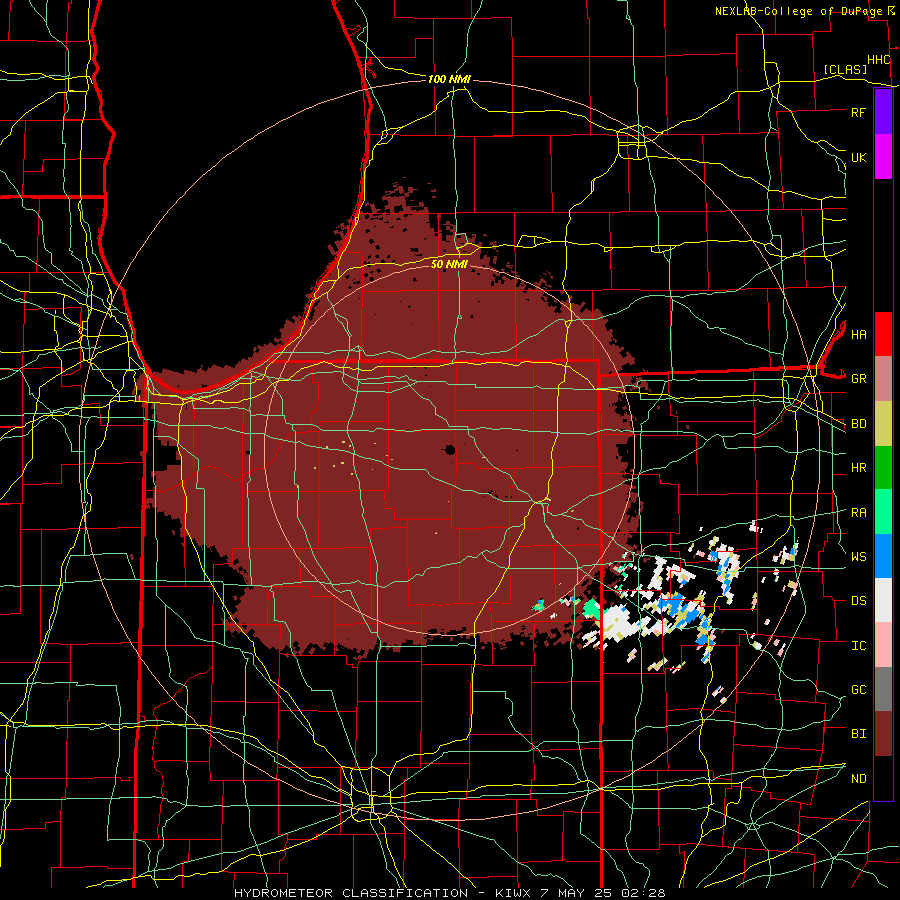This screenshot has width=900, height=900.
Task: Click the GR legend label
Action: [x=858, y=379]
